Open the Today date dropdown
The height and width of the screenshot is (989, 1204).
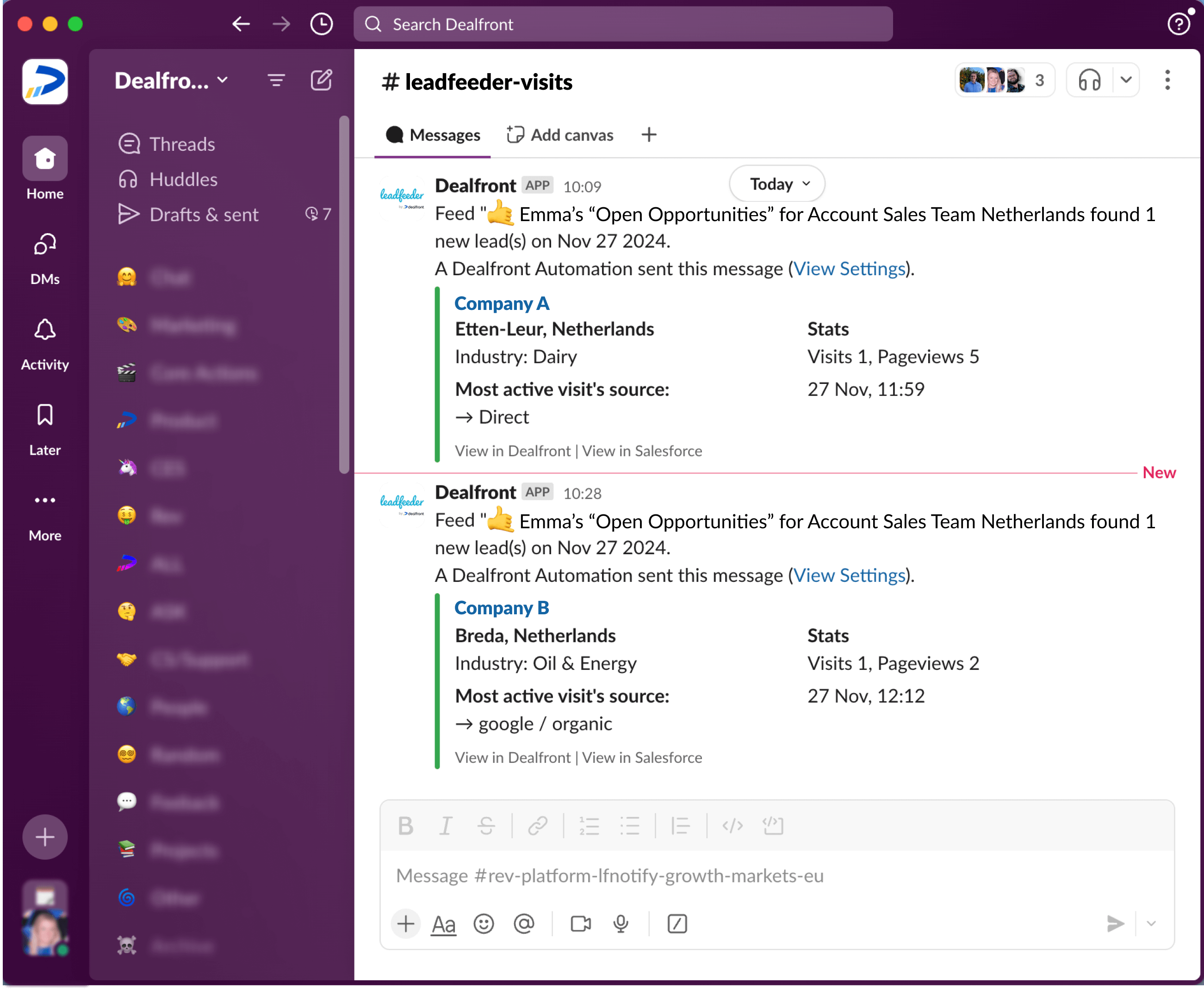(776, 184)
